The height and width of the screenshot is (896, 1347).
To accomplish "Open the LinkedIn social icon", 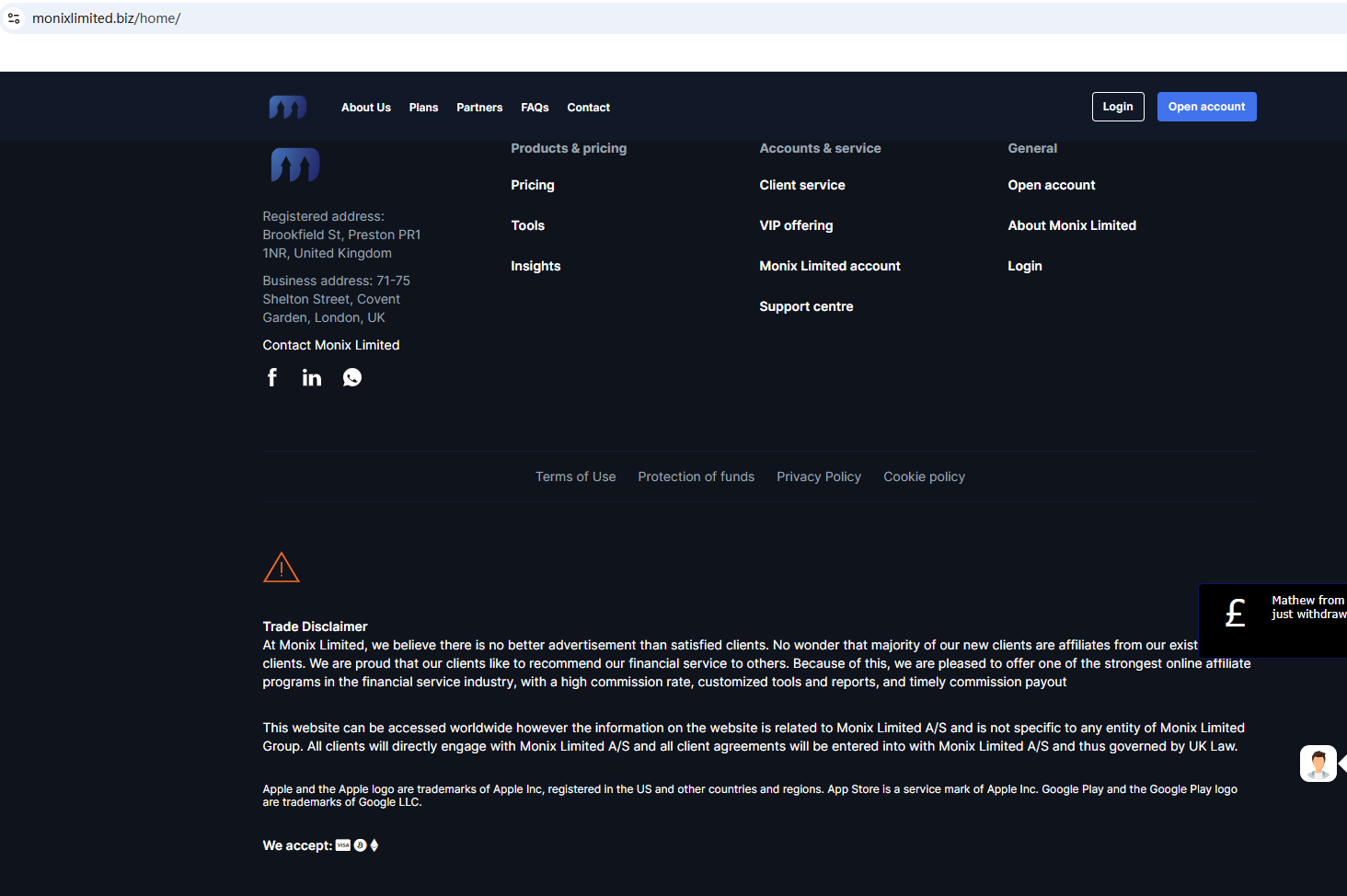I will click(x=312, y=377).
